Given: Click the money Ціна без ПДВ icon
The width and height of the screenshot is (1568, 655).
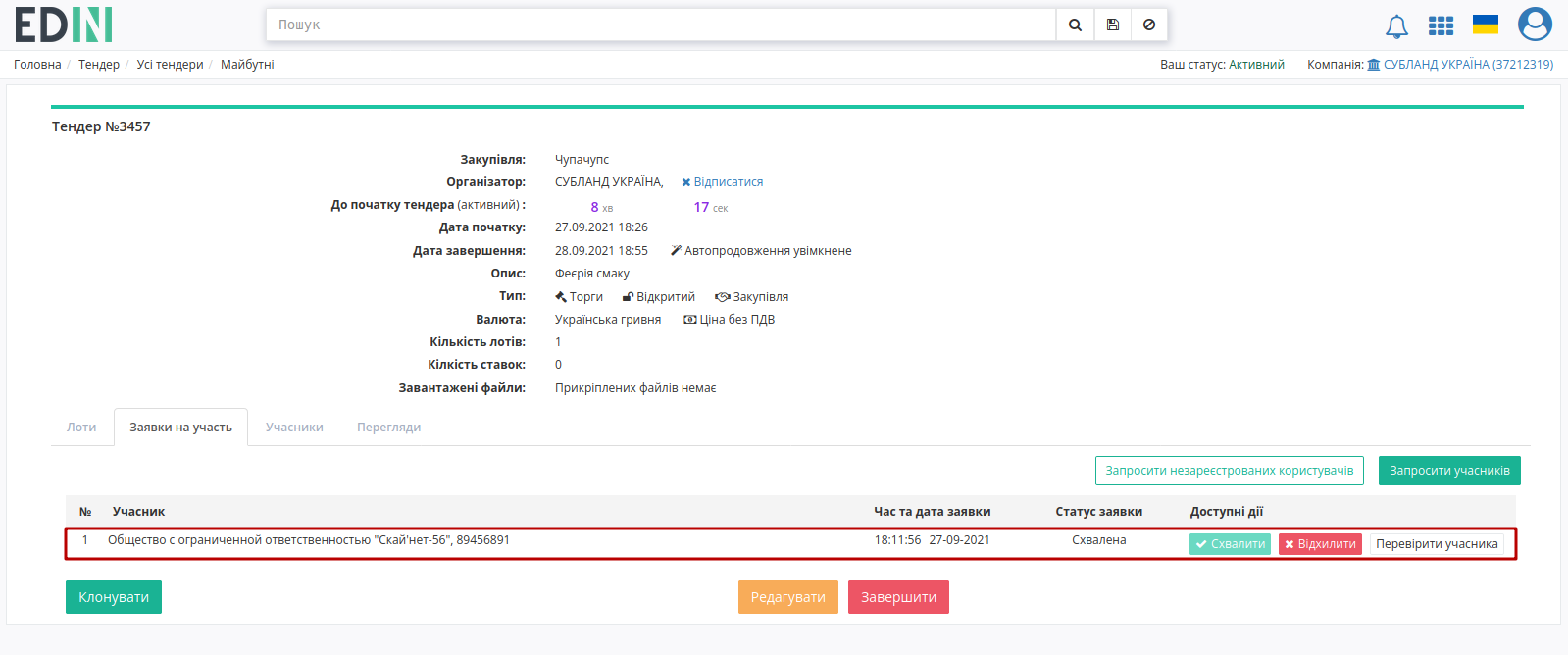Looking at the screenshot, I should (690, 320).
